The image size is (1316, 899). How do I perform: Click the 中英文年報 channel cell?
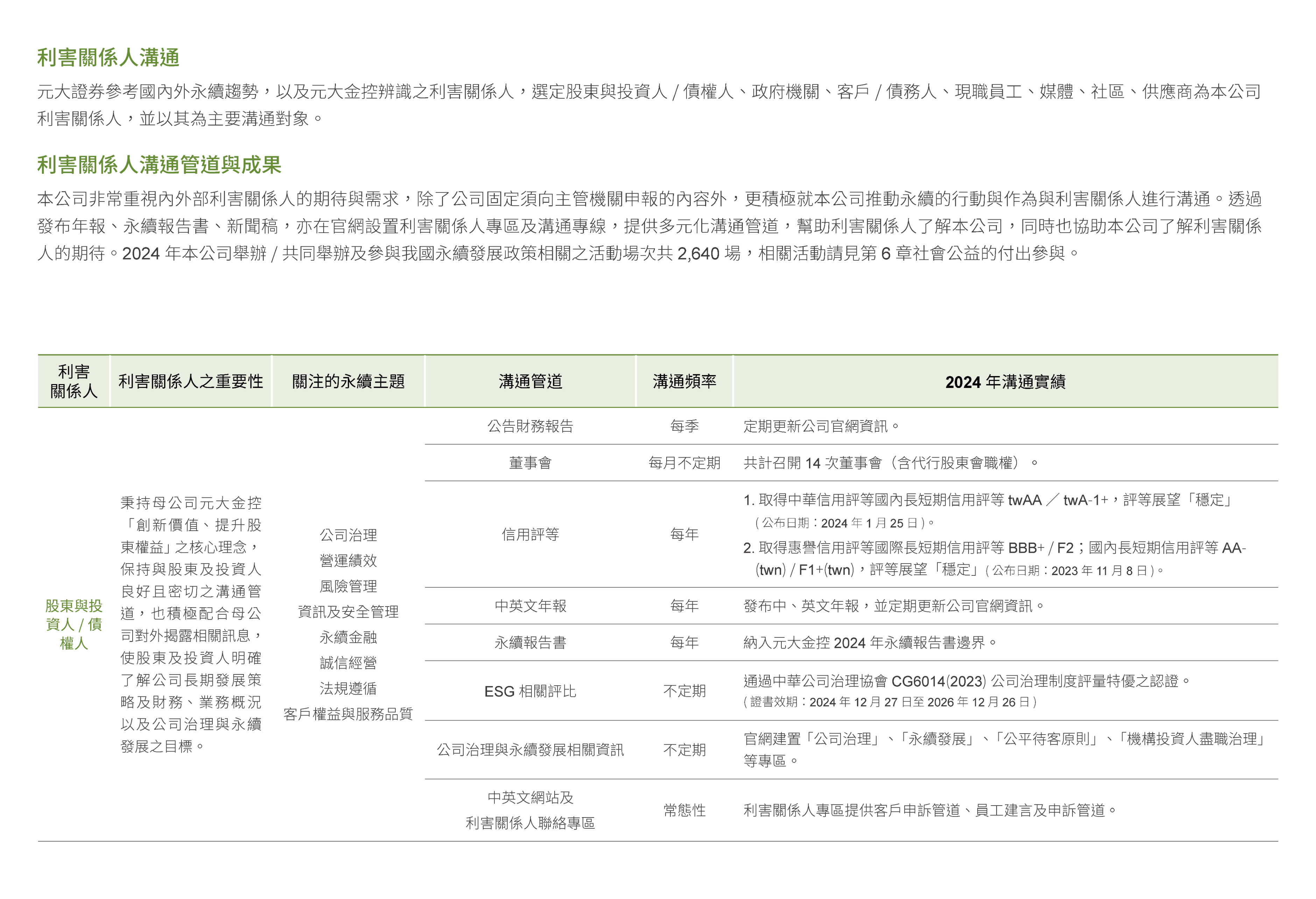click(x=530, y=606)
